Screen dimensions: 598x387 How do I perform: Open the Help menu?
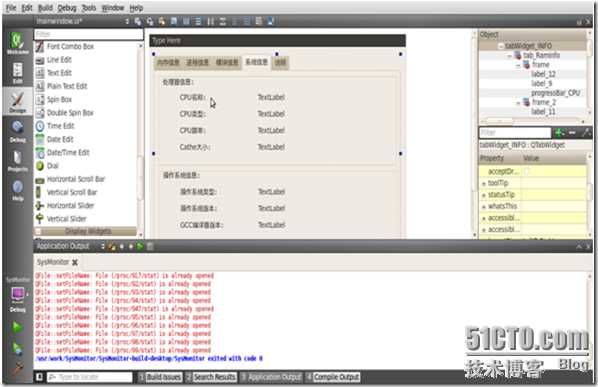click(x=136, y=8)
